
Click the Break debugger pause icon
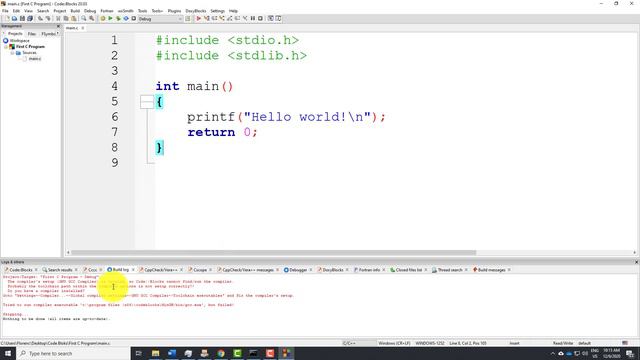coord(253,18)
